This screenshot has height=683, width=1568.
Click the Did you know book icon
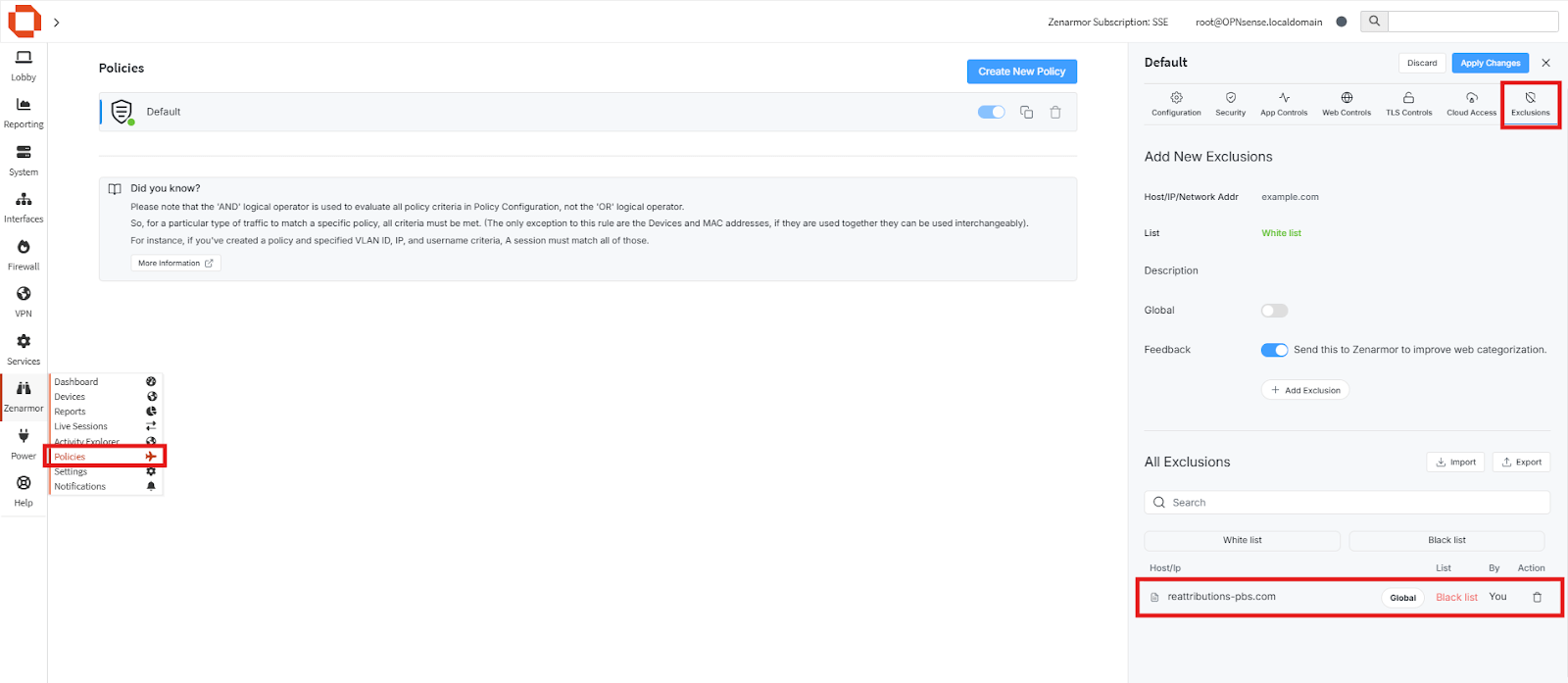click(x=115, y=189)
